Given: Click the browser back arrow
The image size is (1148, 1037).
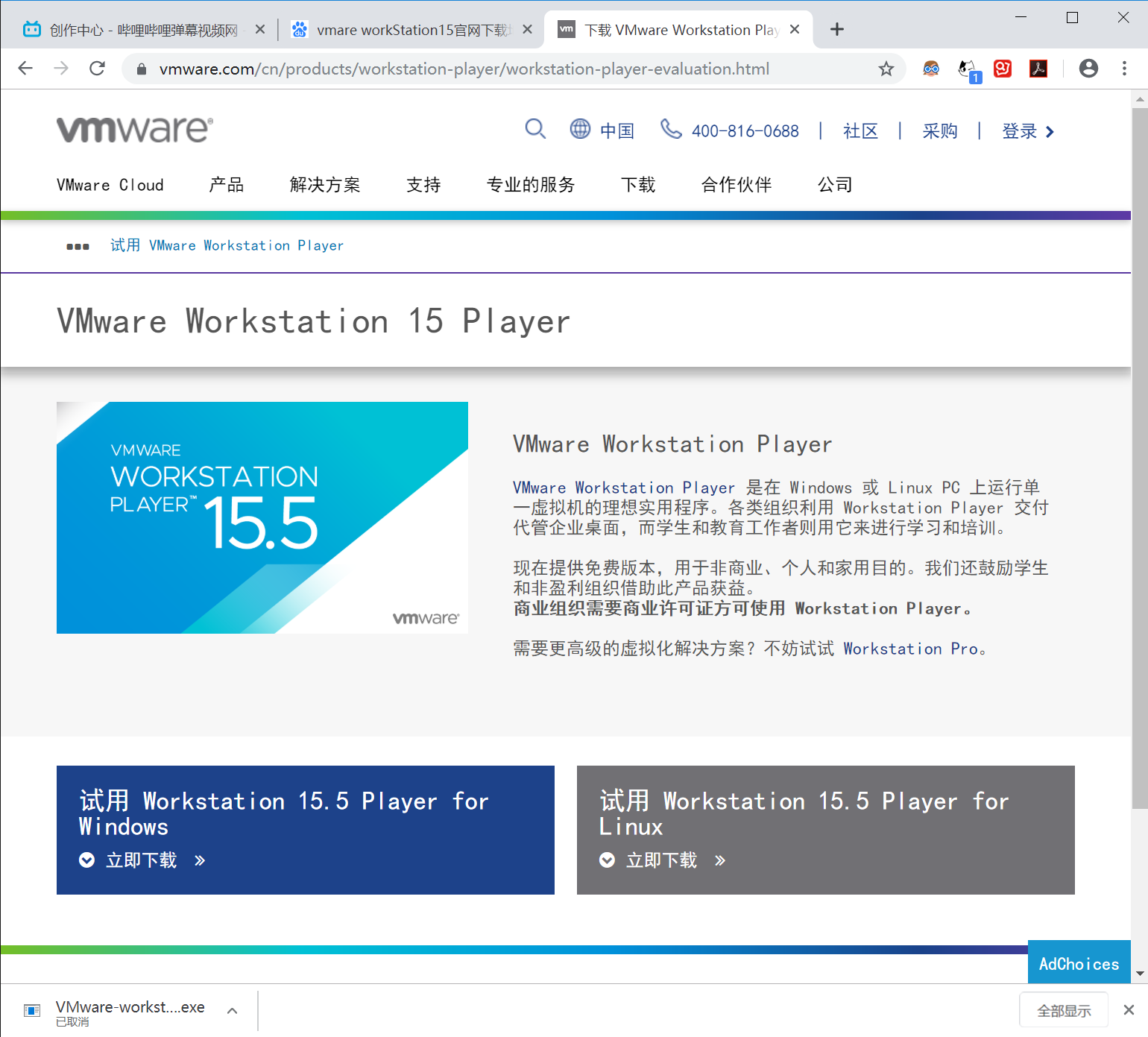Looking at the screenshot, I should click(x=25, y=69).
